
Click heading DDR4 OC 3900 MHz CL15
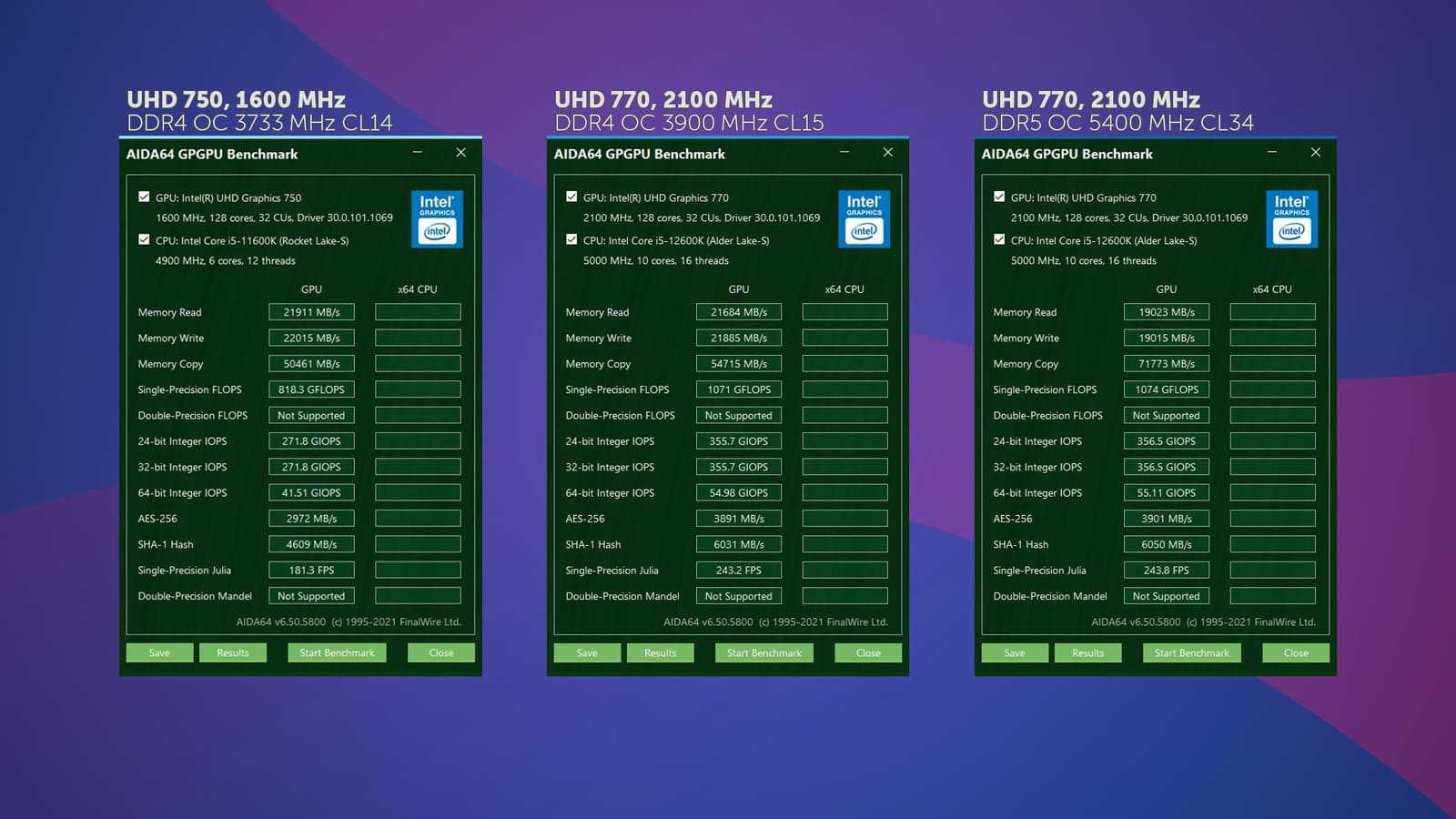coord(689,123)
